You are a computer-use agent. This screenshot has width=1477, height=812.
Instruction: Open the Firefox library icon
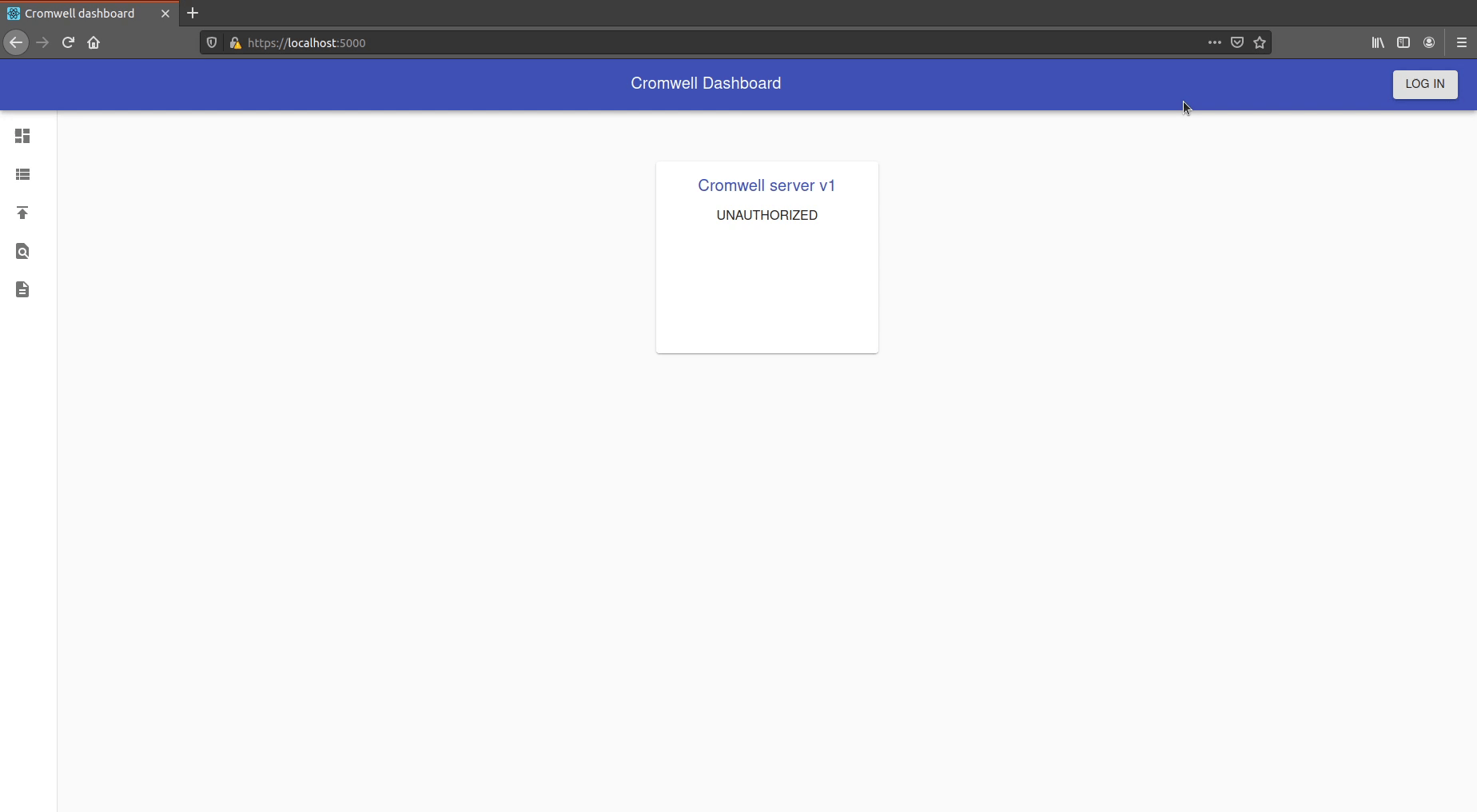click(x=1377, y=42)
